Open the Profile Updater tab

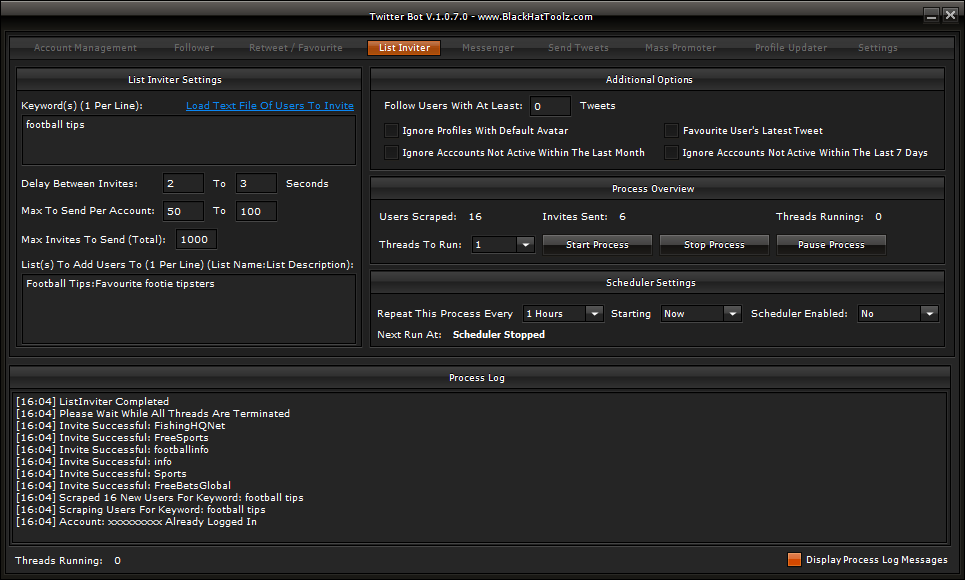[x=791, y=47]
